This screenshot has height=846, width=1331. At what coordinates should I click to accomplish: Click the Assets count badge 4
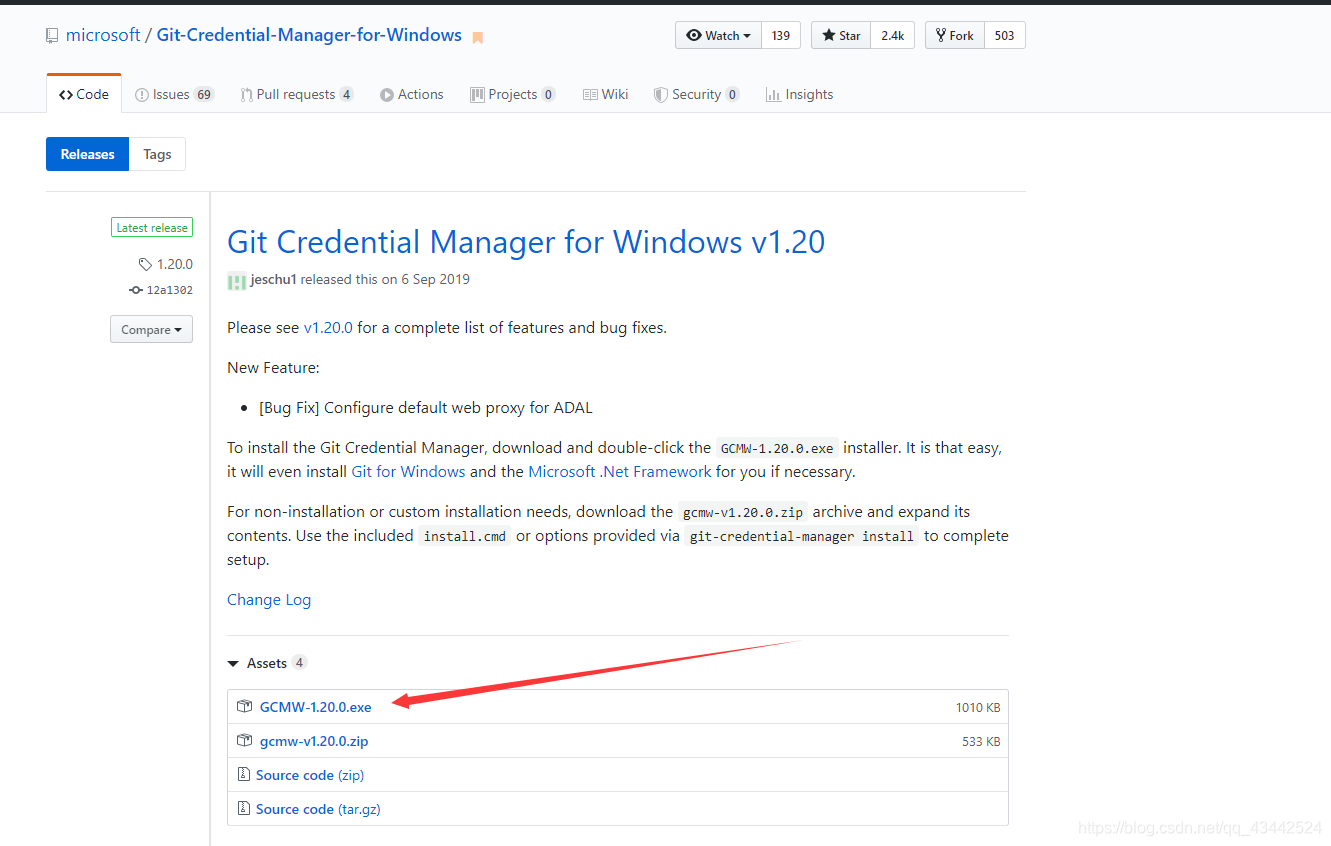point(299,663)
